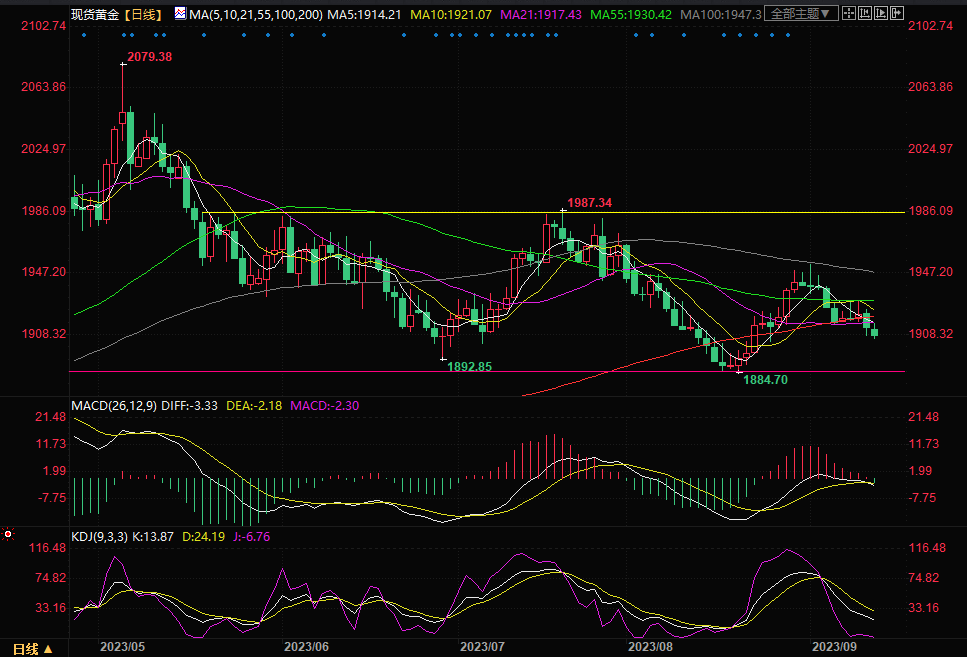Click the 现货黄金 instrument title
This screenshot has width=967, height=657.
[x=92, y=14]
